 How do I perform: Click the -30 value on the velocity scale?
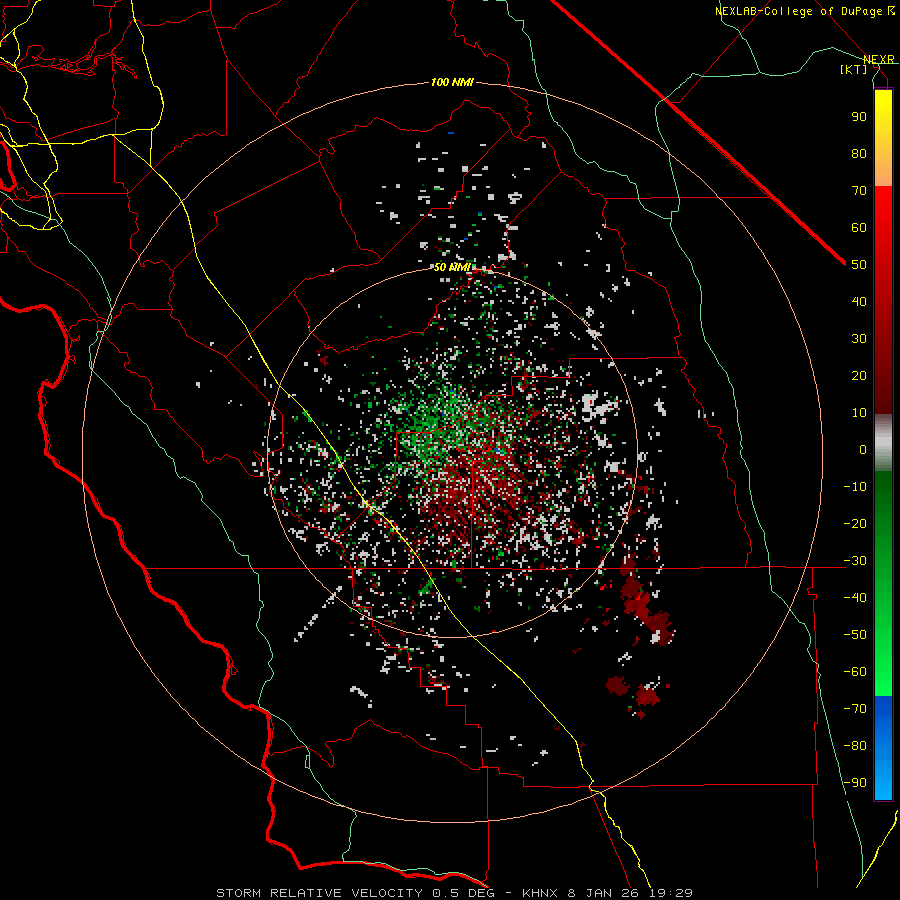pyautogui.click(x=855, y=561)
